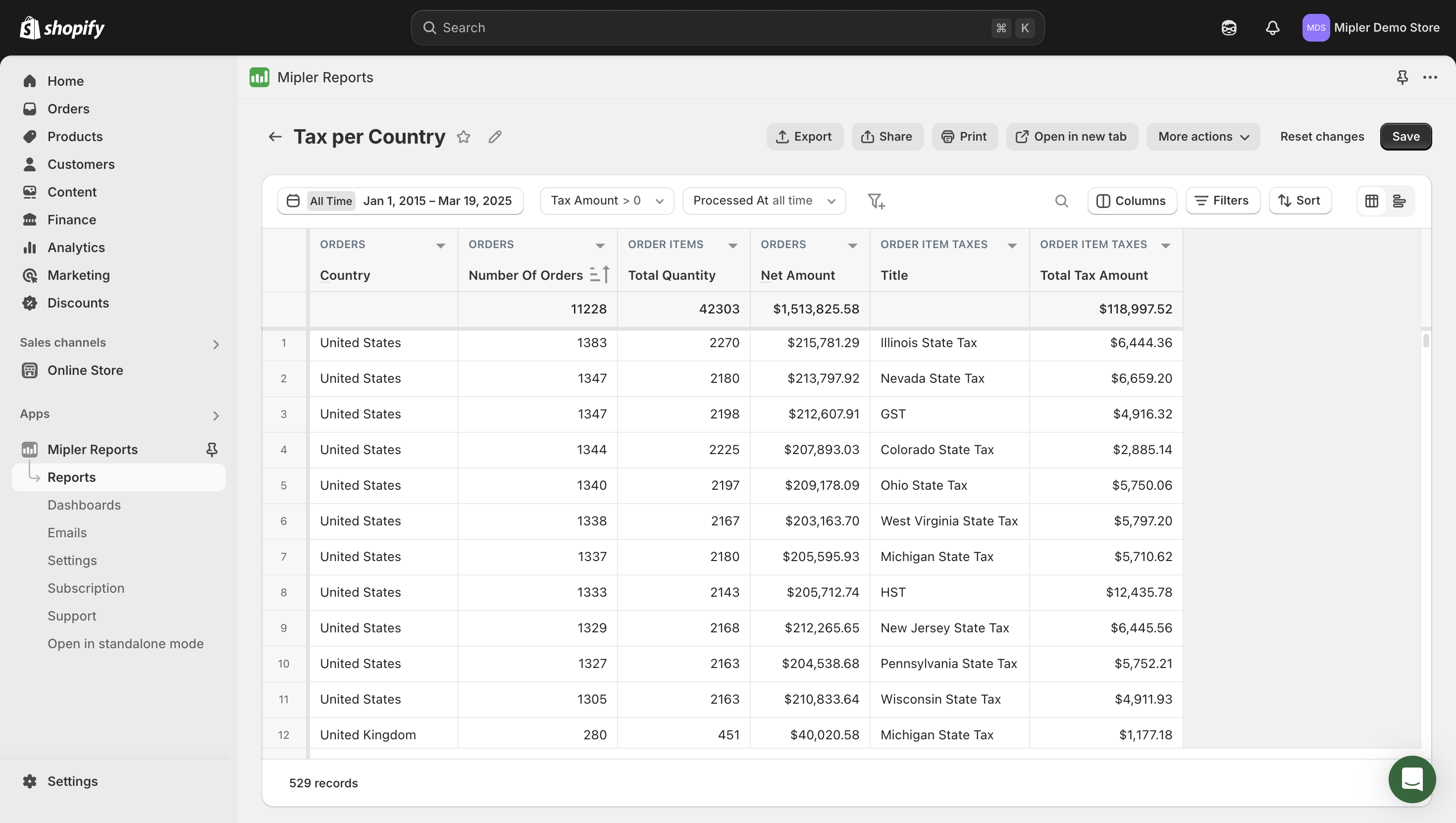Open table search magnifier icon
Screen dimensions: 1456x823
coord(1061,201)
